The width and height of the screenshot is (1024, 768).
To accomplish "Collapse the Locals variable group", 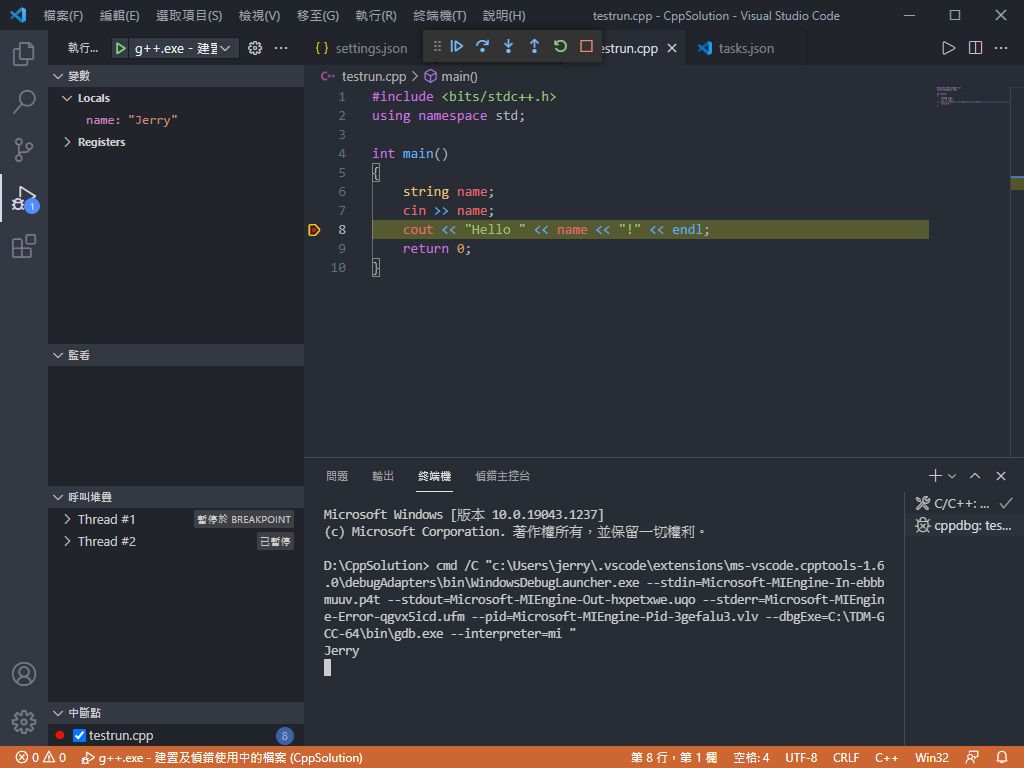I will [67, 98].
